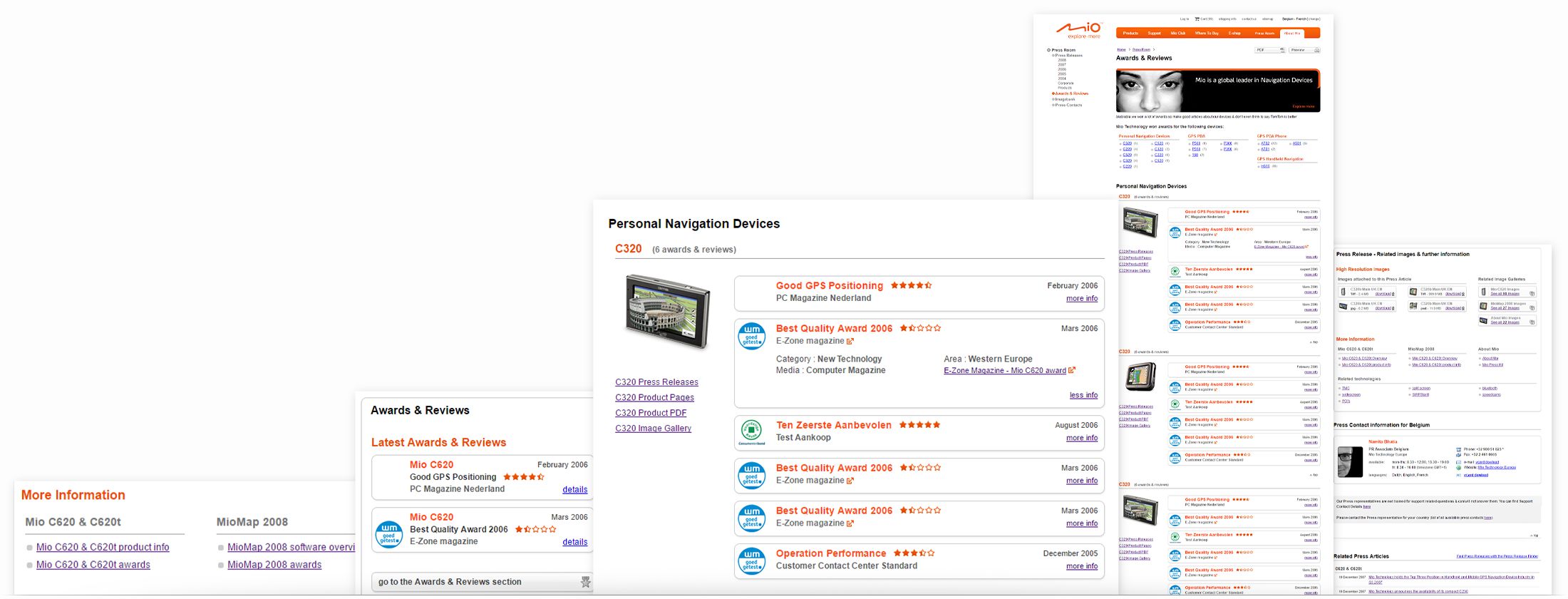The image size is (1568, 599).
Task: Click the See all 88 images link
Action: pos(1505,294)
